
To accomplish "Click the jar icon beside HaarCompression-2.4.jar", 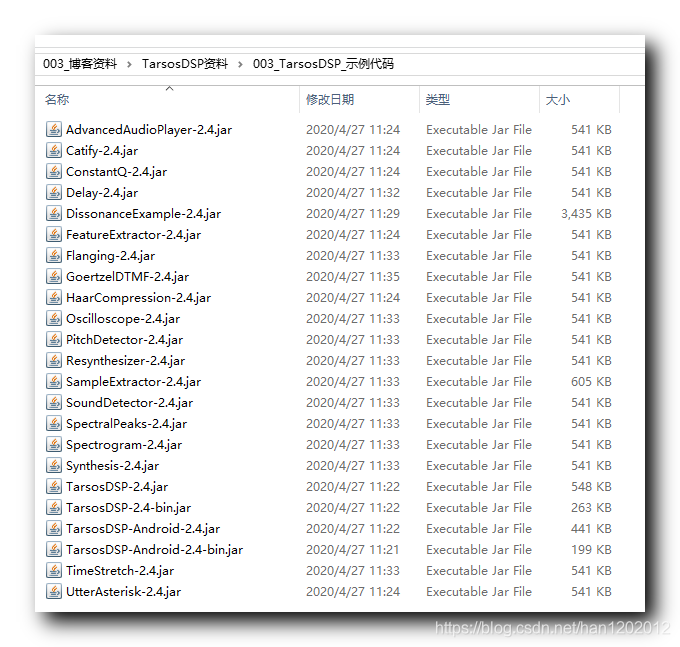I will pyautogui.click(x=54, y=297).
